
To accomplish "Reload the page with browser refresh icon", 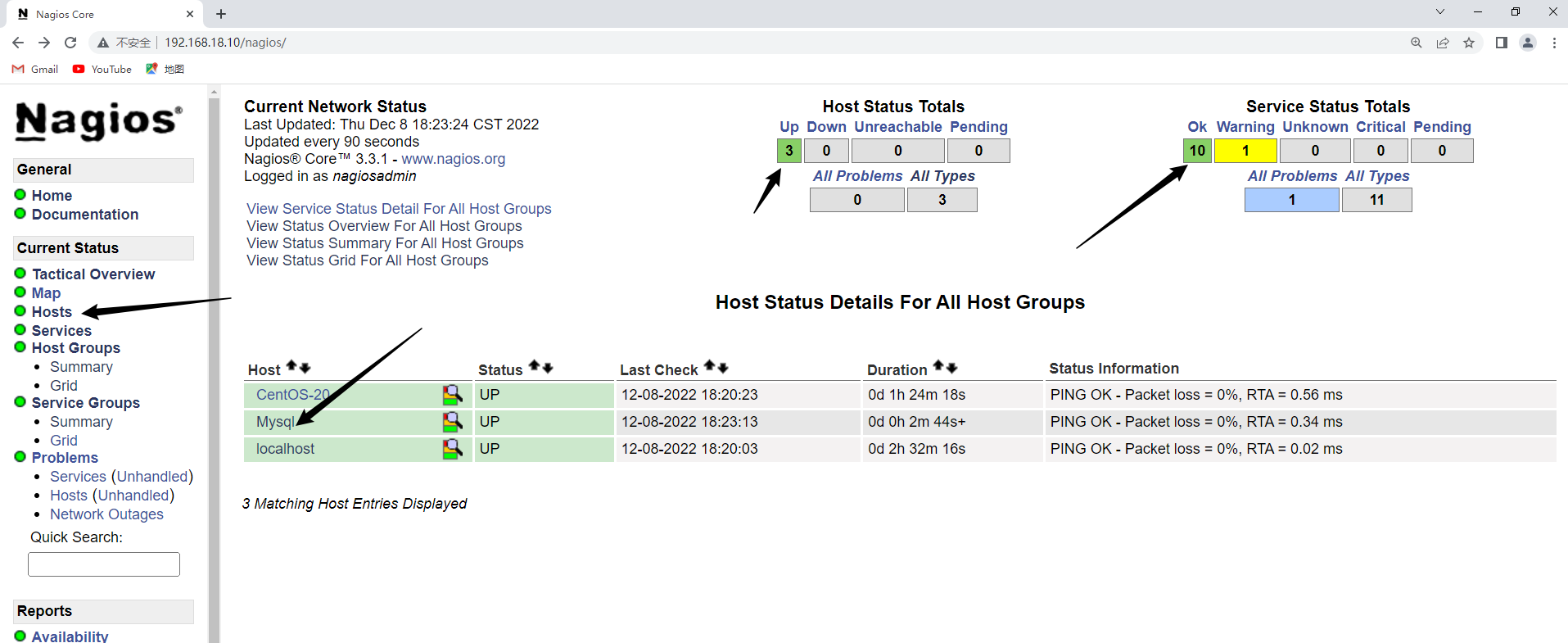I will (x=70, y=43).
